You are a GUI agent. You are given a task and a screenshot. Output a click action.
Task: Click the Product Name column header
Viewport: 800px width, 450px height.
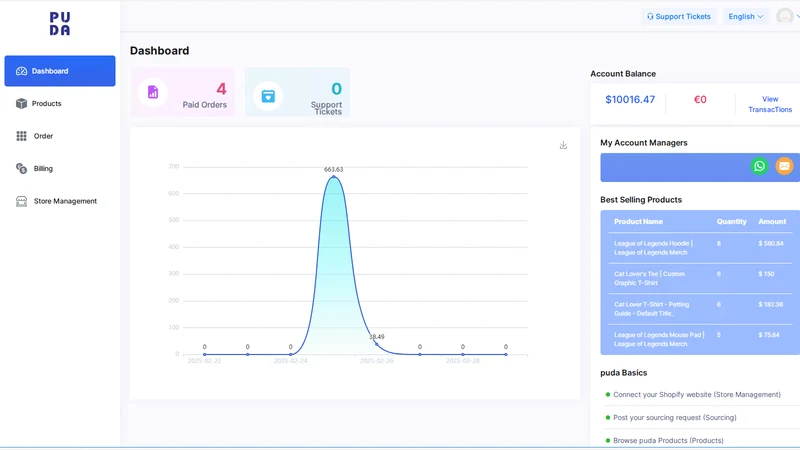point(638,221)
